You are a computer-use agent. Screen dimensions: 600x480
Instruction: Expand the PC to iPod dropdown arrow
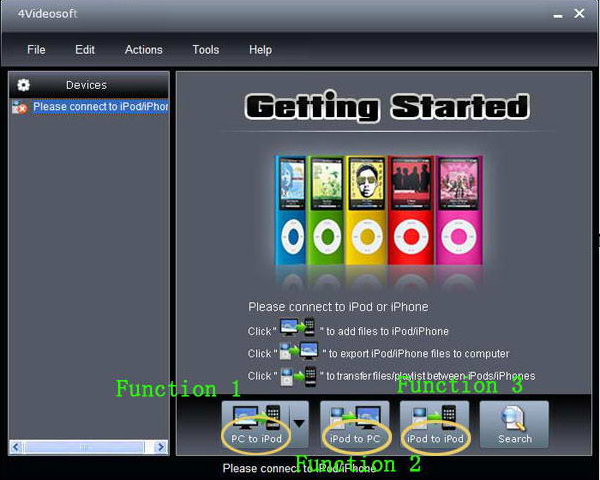[299, 424]
